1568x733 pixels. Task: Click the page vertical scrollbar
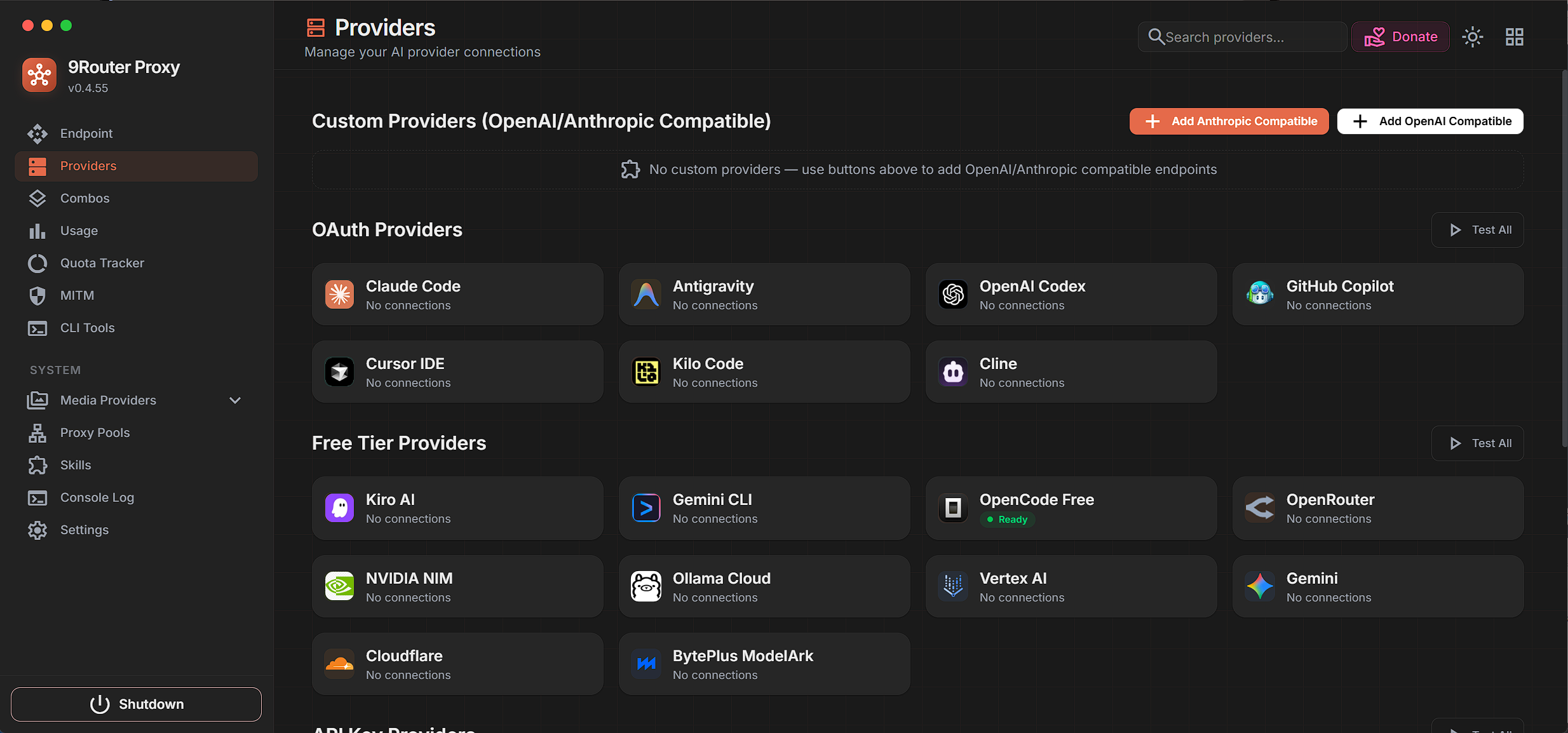click(1564, 258)
